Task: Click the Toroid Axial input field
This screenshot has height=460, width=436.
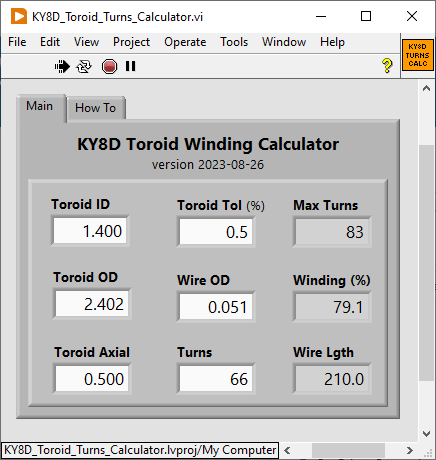Action: tap(92, 379)
